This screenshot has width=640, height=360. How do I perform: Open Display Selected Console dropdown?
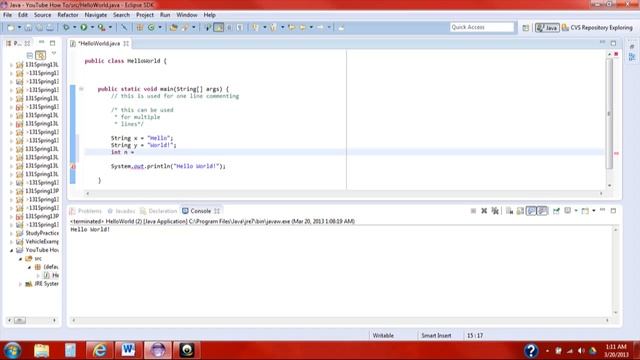point(576,211)
